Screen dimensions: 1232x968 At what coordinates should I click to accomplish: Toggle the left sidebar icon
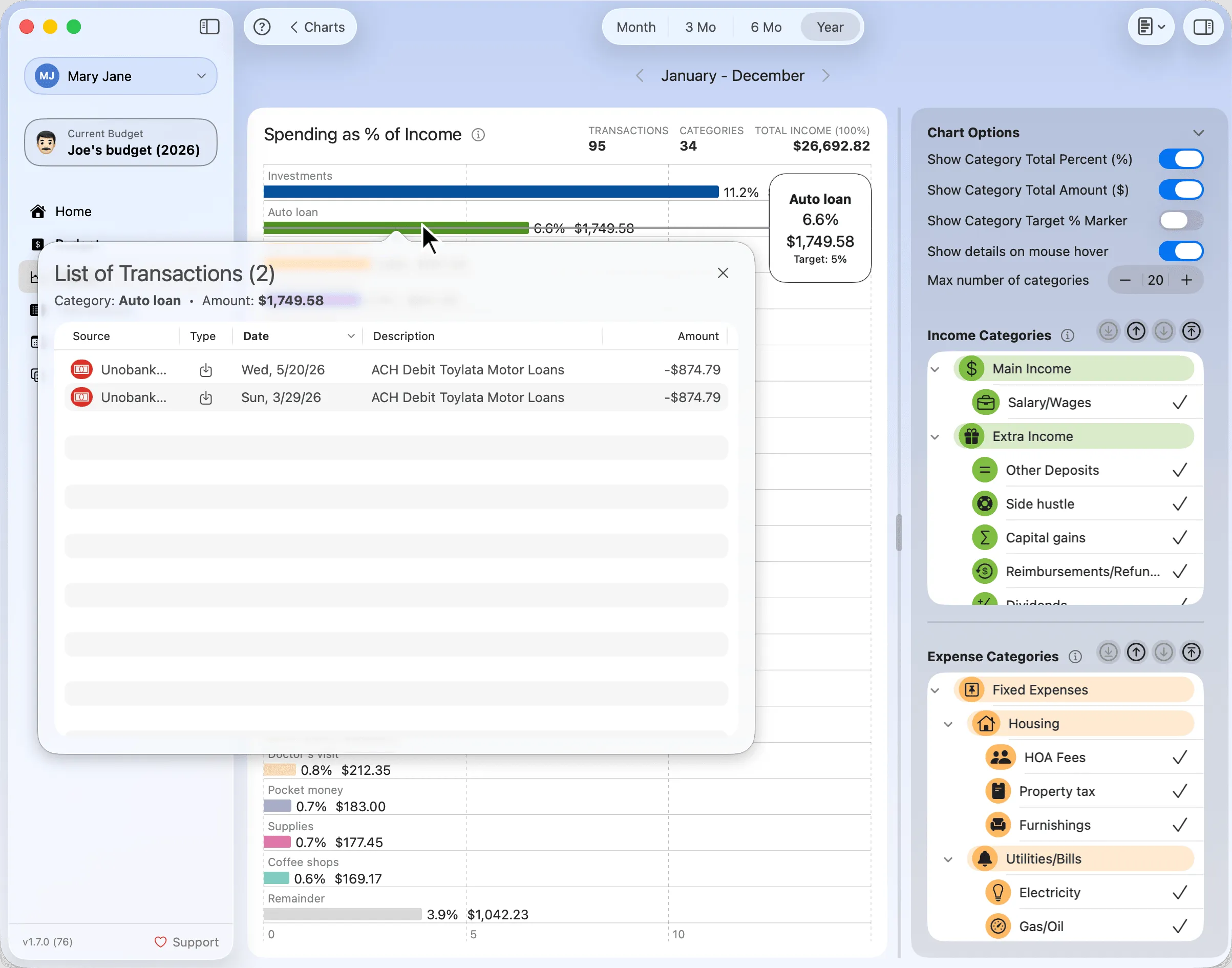209,27
